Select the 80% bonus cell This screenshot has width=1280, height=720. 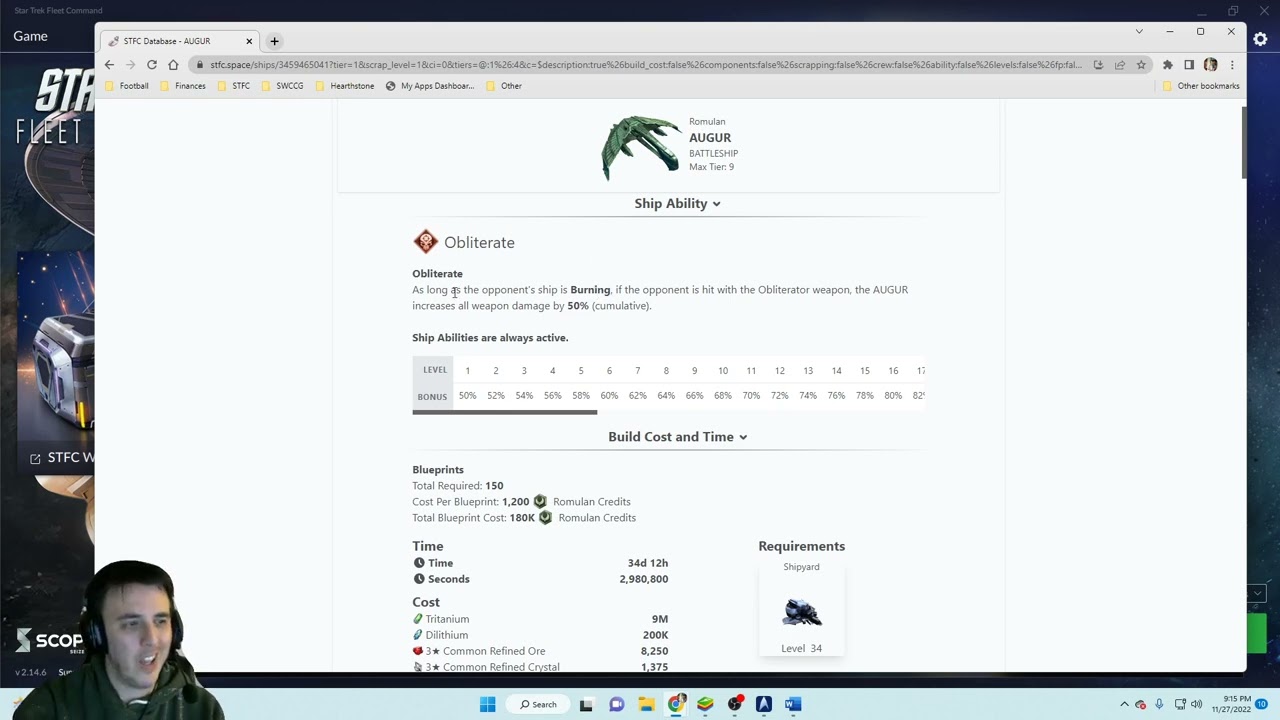pos(893,396)
